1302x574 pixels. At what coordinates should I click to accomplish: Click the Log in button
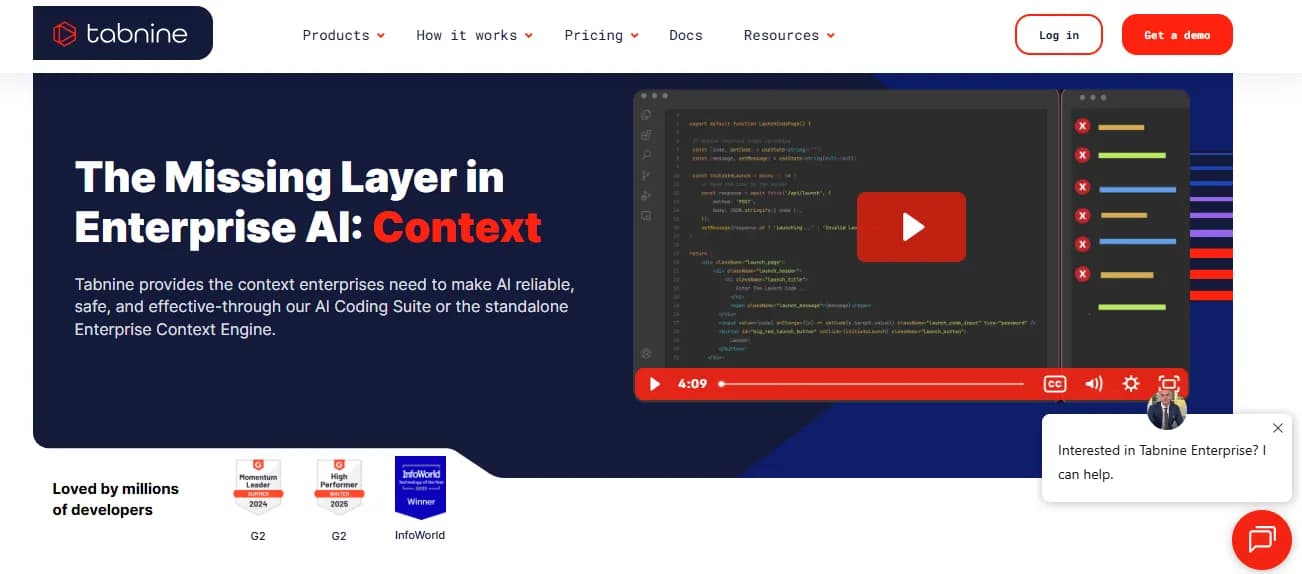(1059, 35)
